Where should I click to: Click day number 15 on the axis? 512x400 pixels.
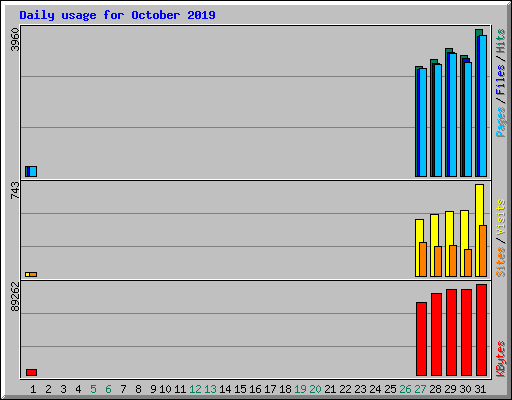pos(240,389)
